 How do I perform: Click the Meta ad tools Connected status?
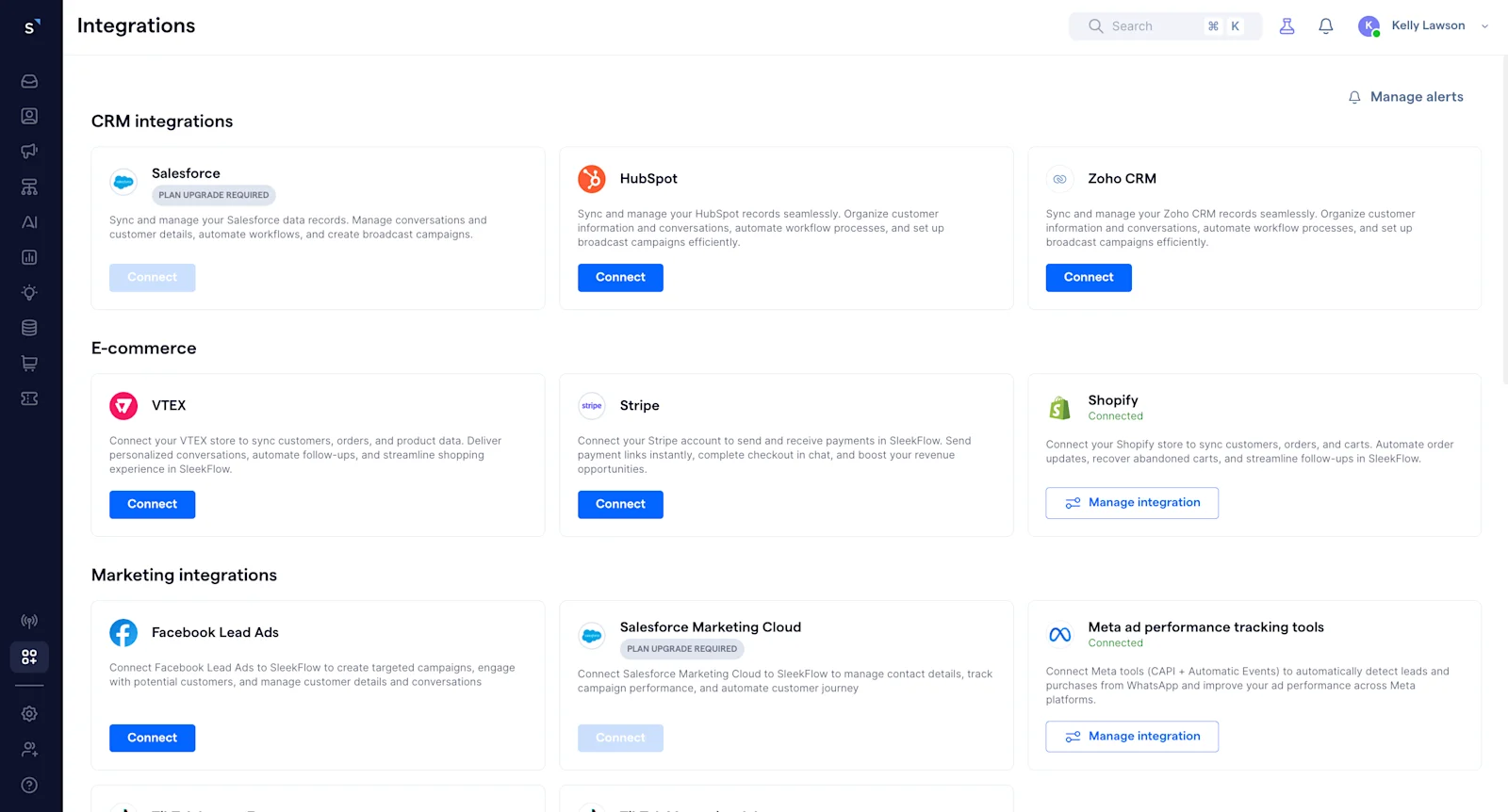1116,643
